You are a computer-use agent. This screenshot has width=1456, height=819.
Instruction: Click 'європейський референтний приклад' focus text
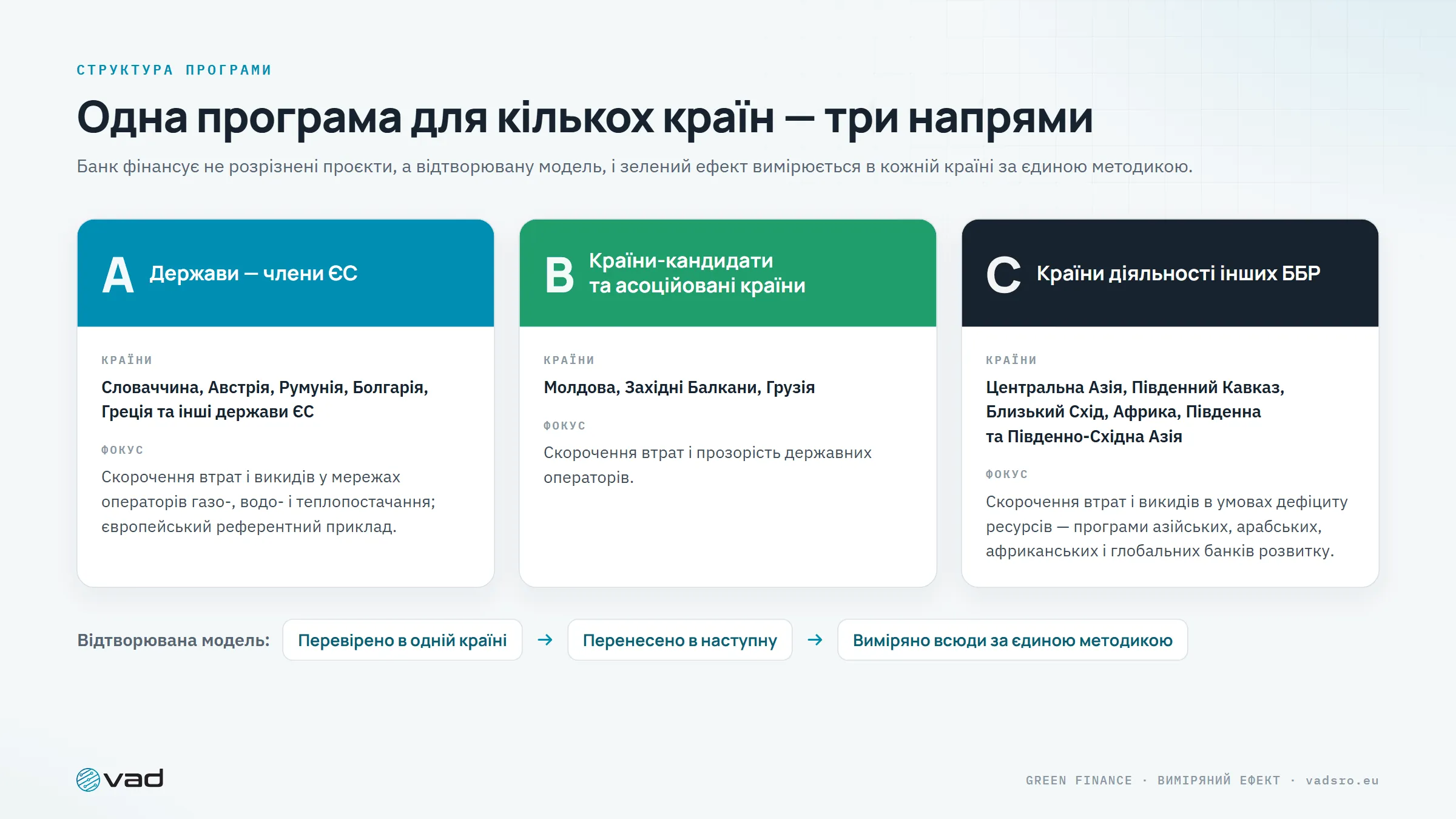pyautogui.click(x=249, y=527)
